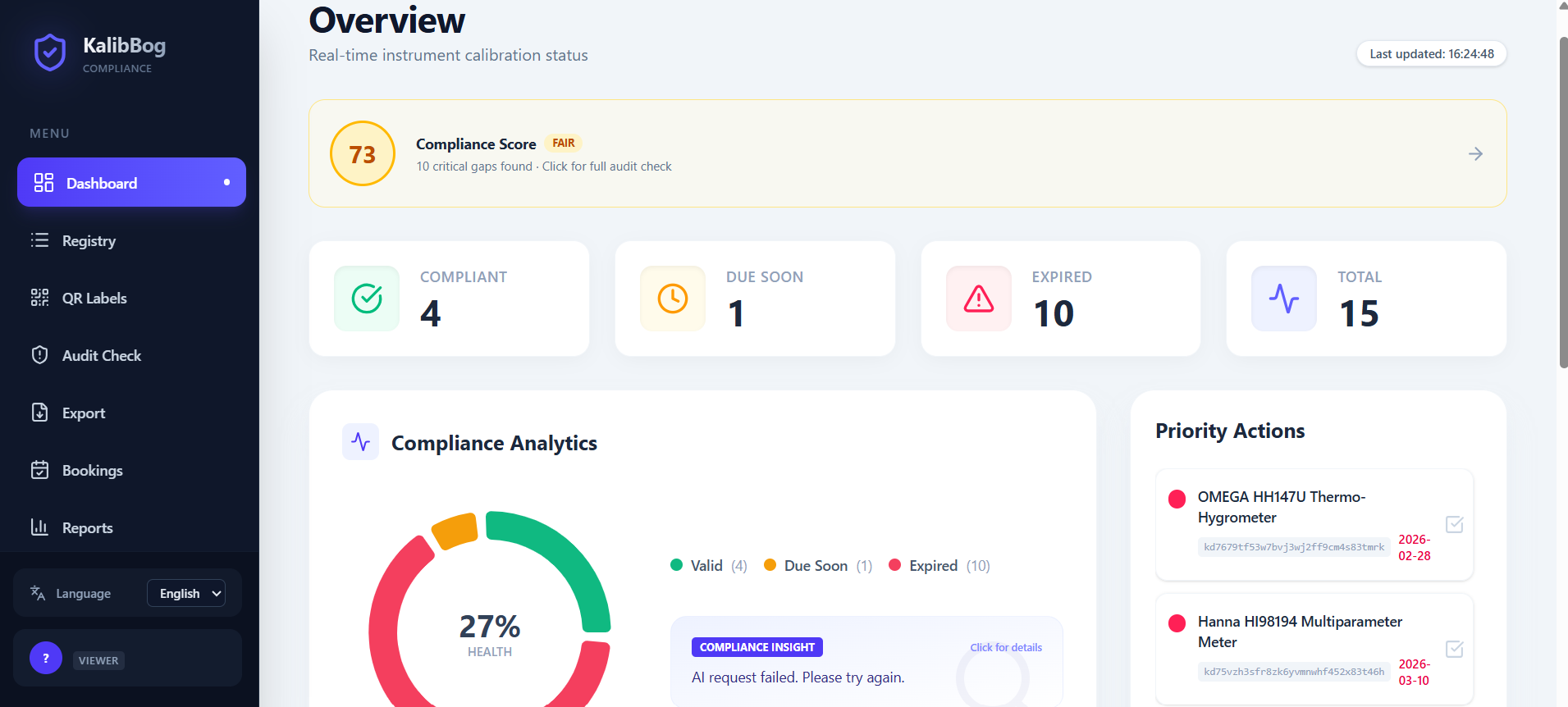Click the Due Soon stat card count 1

point(736,313)
